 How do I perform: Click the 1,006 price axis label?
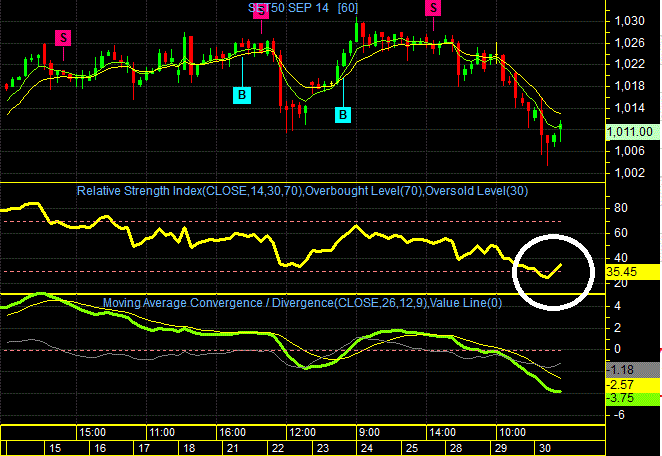pyautogui.click(x=629, y=151)
